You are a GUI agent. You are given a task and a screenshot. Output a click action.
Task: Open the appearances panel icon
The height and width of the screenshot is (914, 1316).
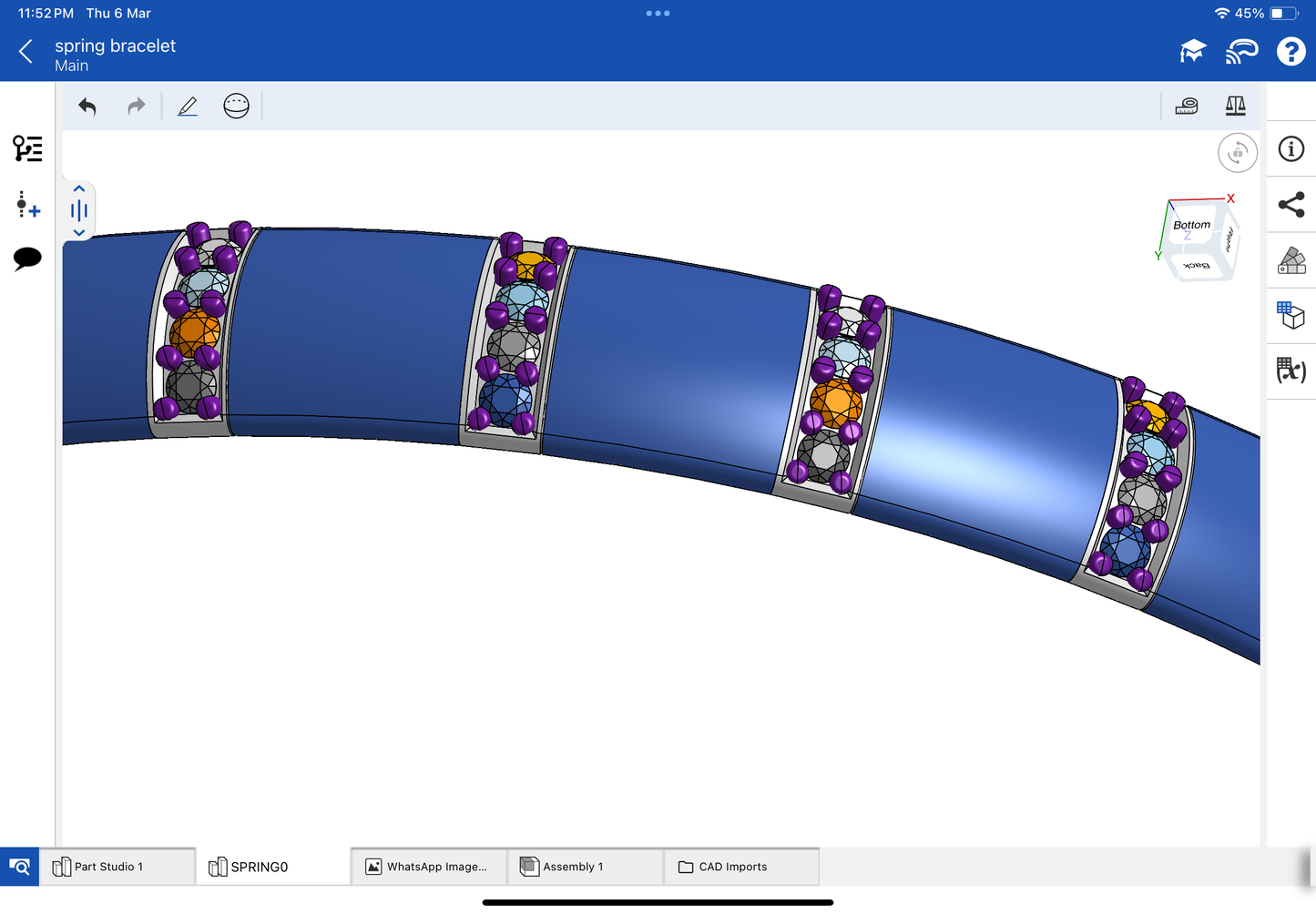click(x=1290, y=260)
